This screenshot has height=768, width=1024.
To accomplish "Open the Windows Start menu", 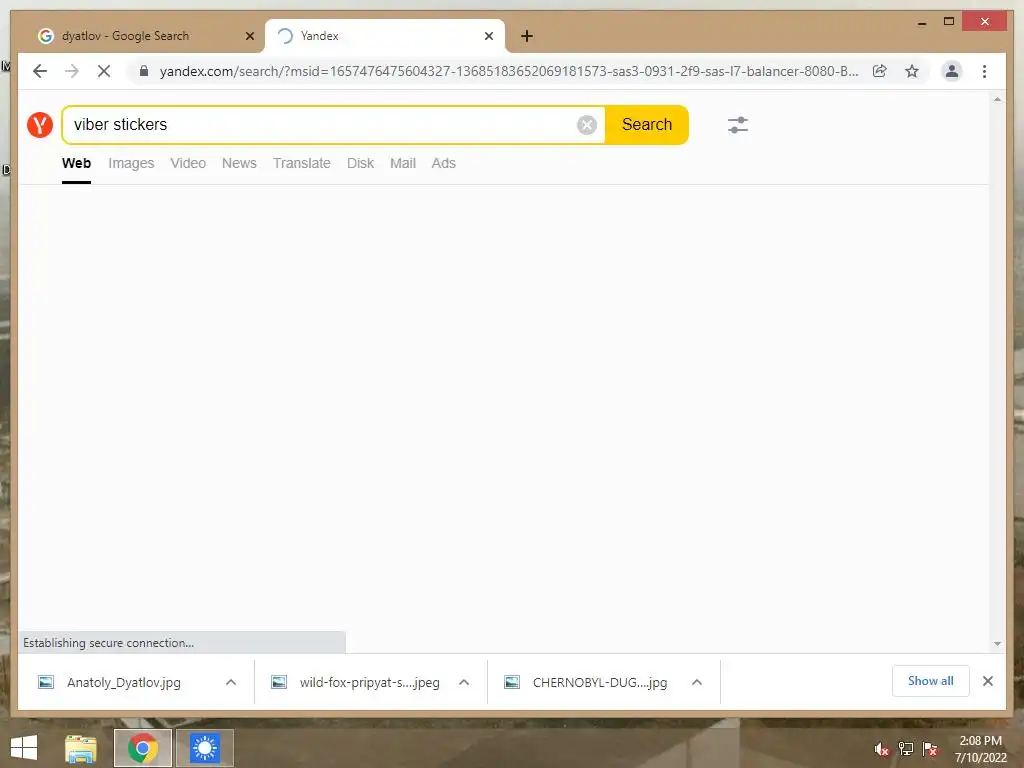I will tap(24, 748).
